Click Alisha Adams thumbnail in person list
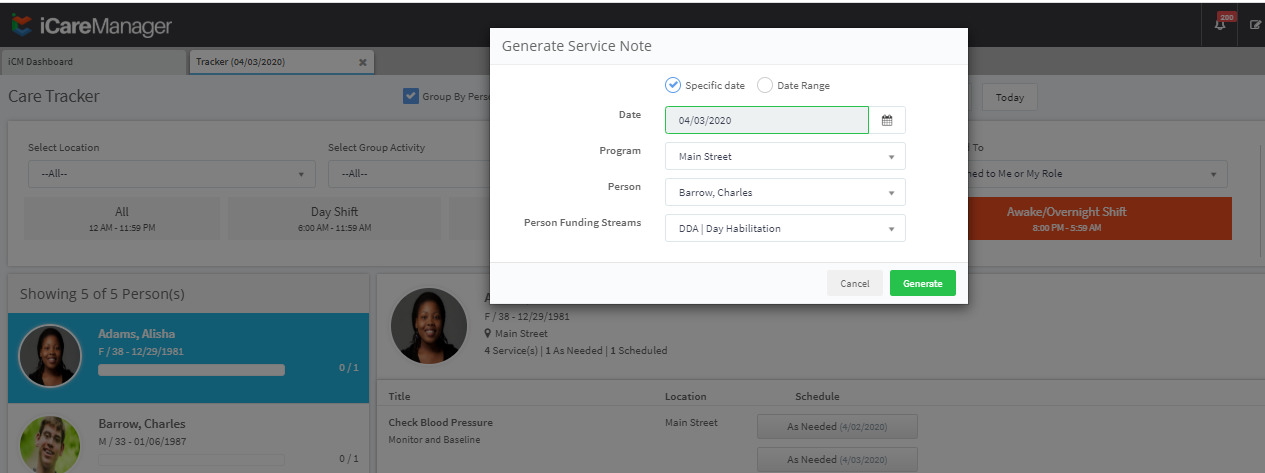This screenshot has width=1265, height=473. pos(50,356)
